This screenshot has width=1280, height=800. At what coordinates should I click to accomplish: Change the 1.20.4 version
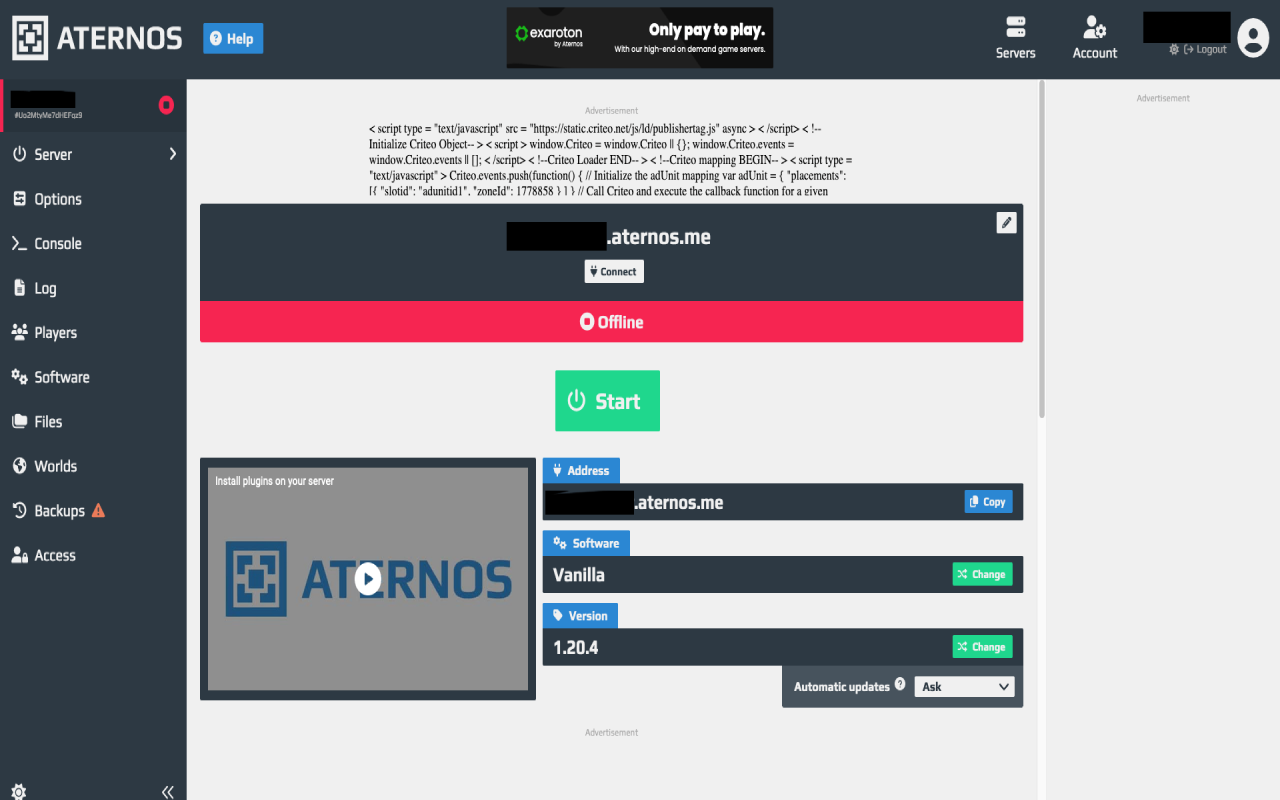tap(982, 647)
